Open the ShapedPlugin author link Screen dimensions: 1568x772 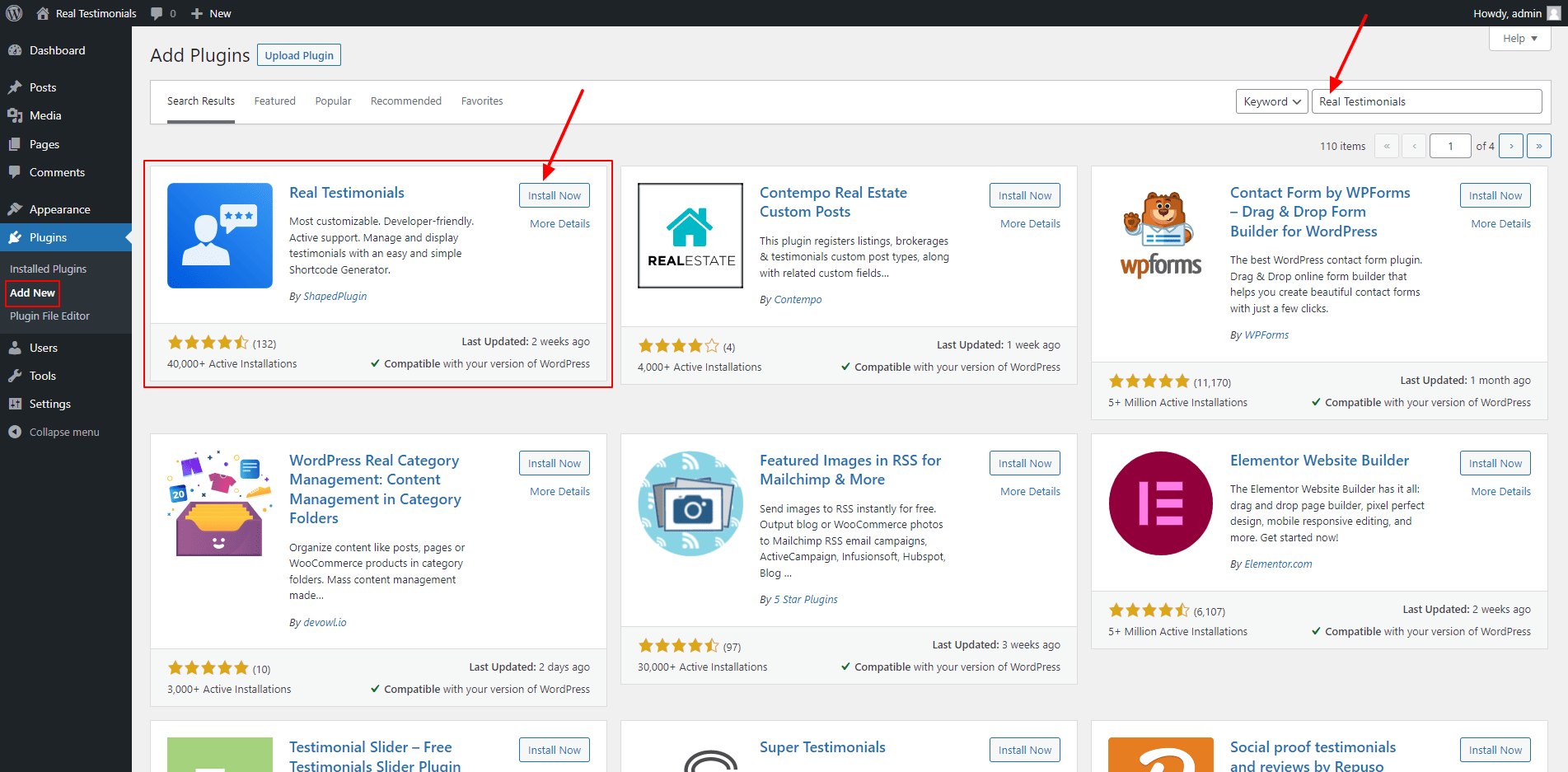click(x=335, y=297)
